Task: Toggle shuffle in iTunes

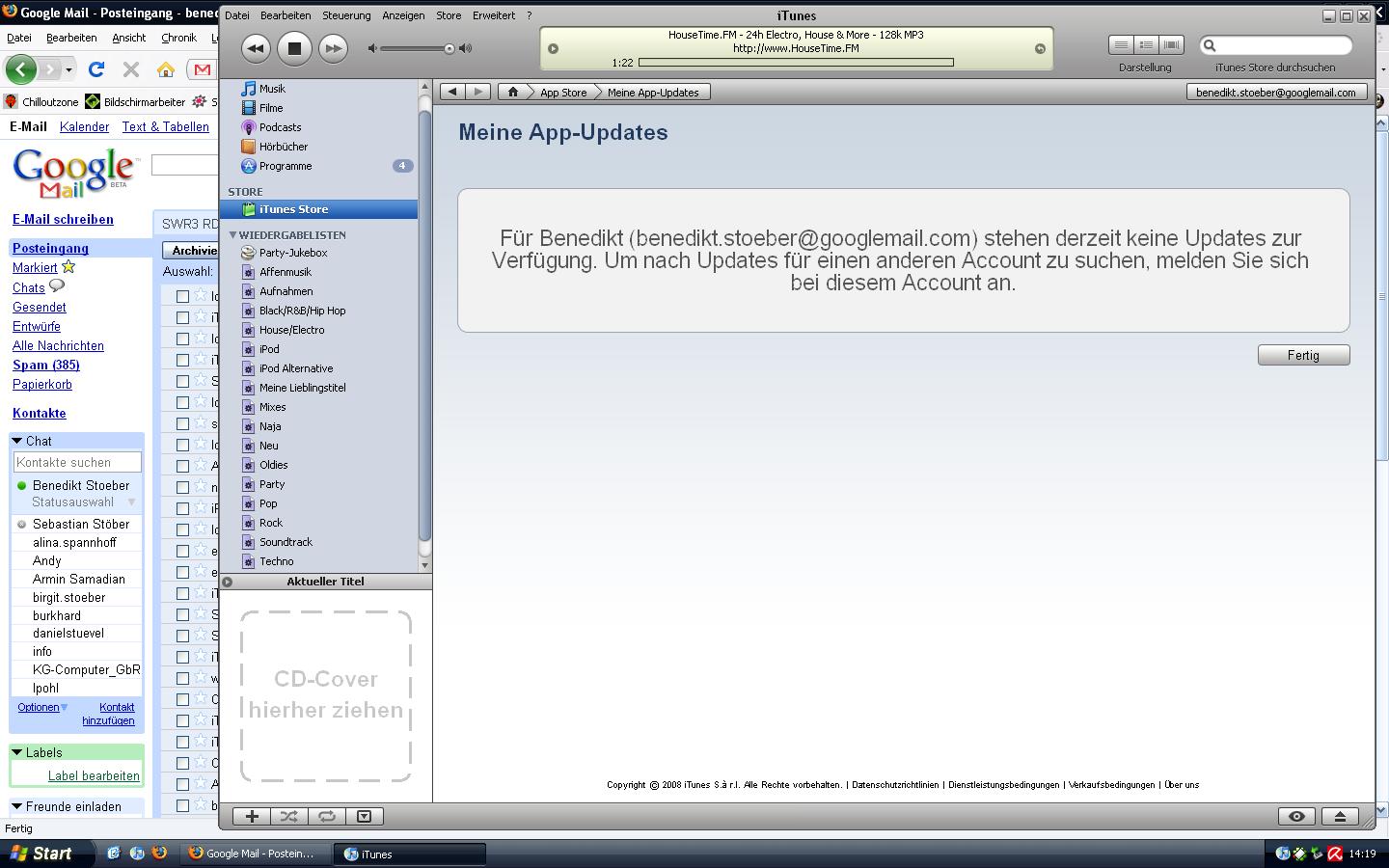Action: pos(288,816)
